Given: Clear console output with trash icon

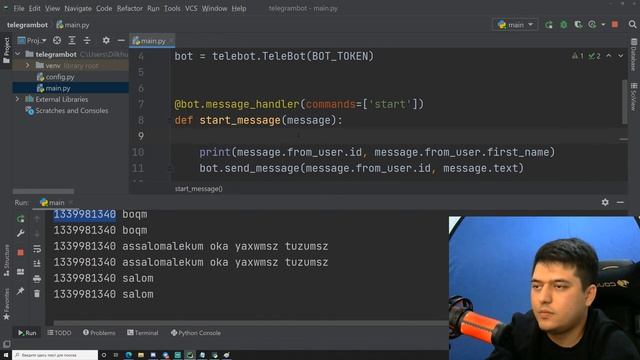Looking at the screenshot, I should [37, 293].
